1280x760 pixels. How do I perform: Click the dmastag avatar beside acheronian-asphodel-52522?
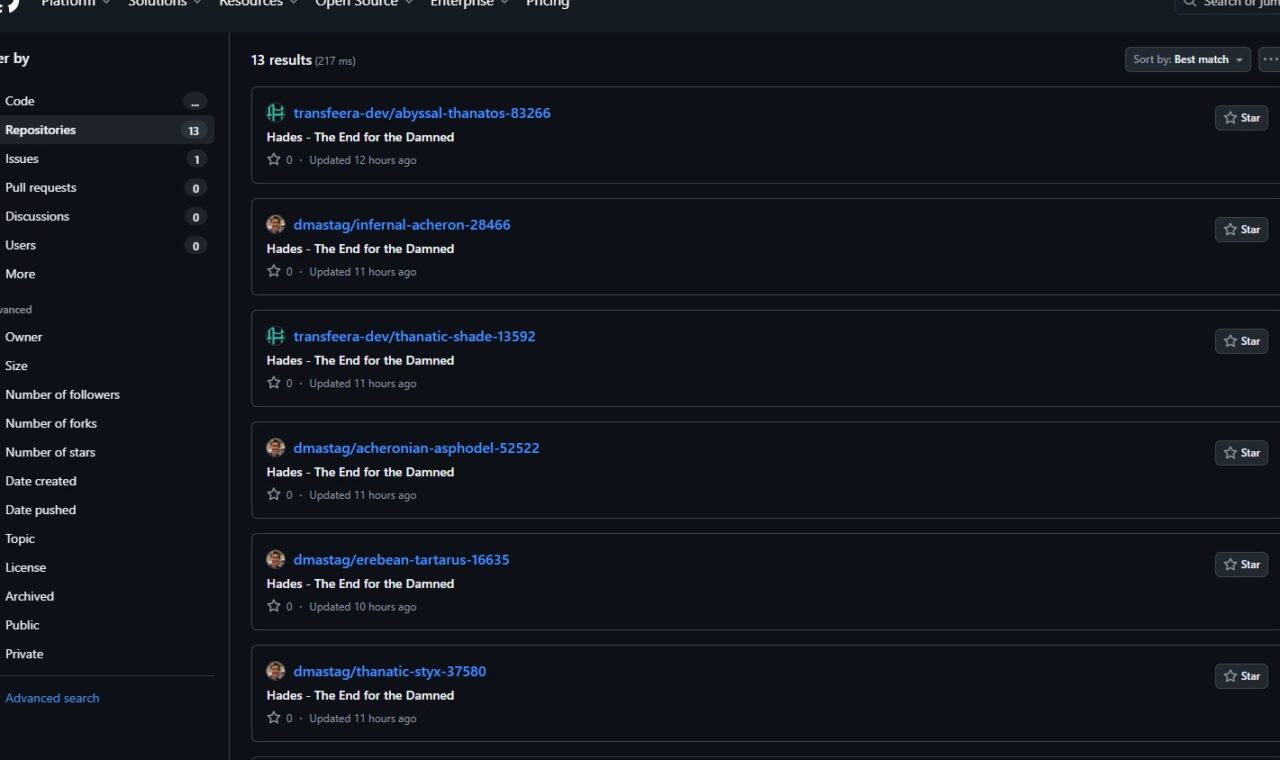tap(276, 448)
